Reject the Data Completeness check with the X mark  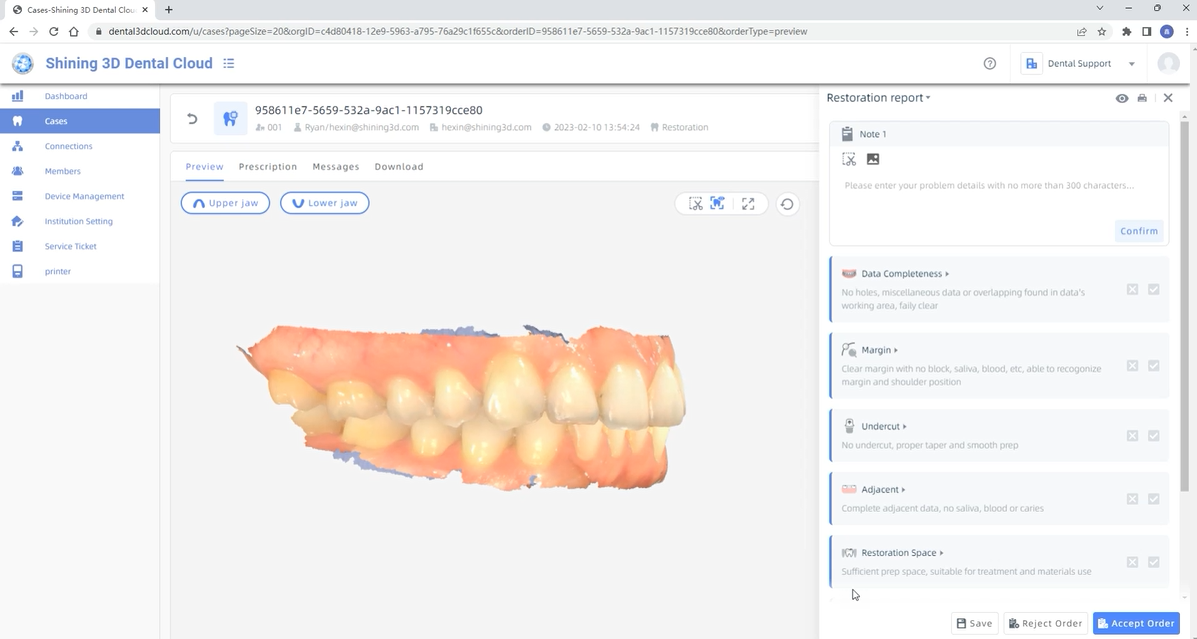pyautogui.click(x=1132, y=289)
